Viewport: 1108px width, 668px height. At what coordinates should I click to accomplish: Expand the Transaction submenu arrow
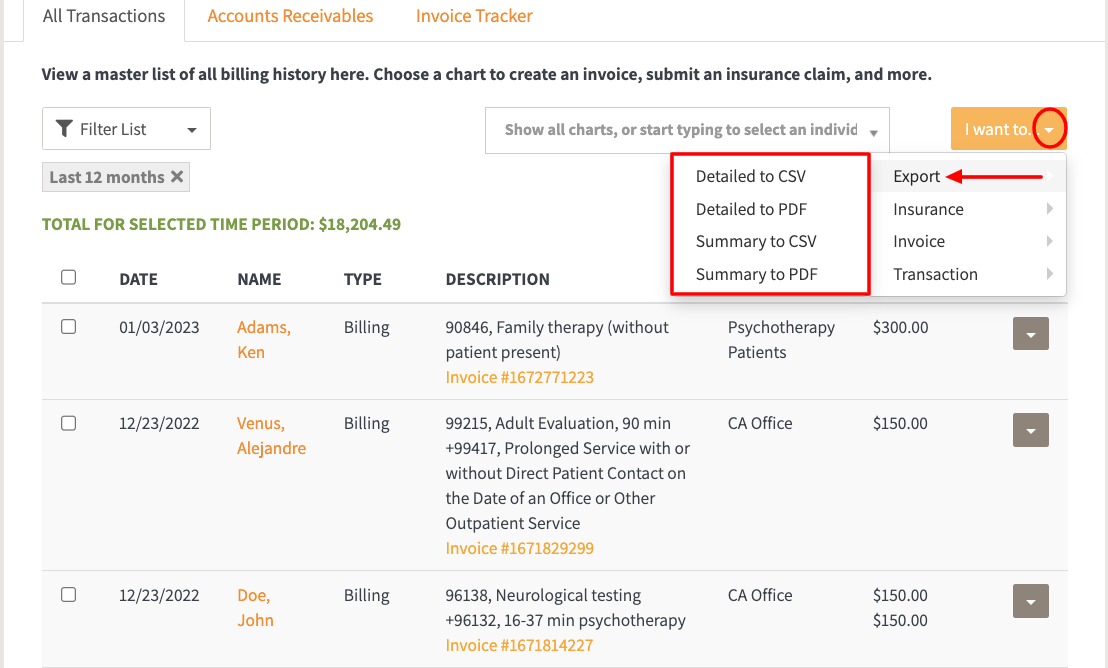click(x=1049, y=274)
